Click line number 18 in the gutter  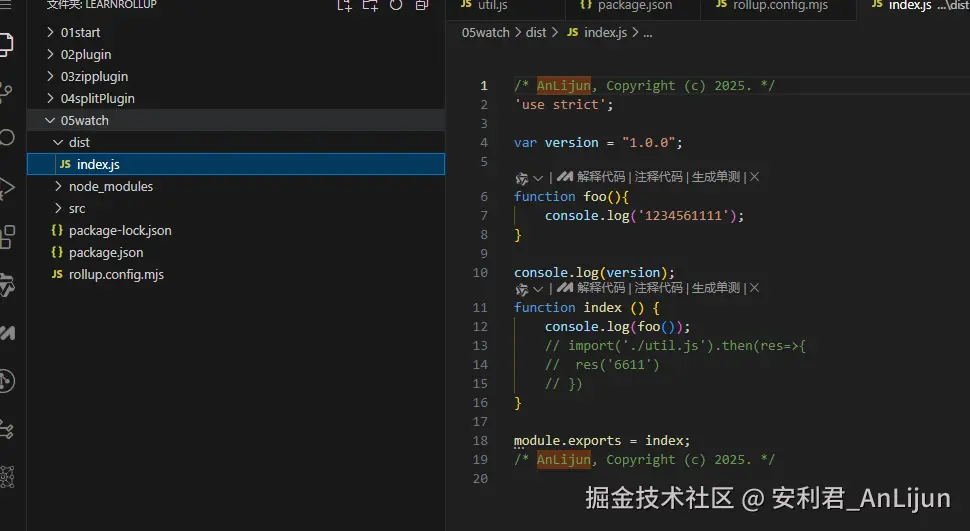click(x=480, y=441)
